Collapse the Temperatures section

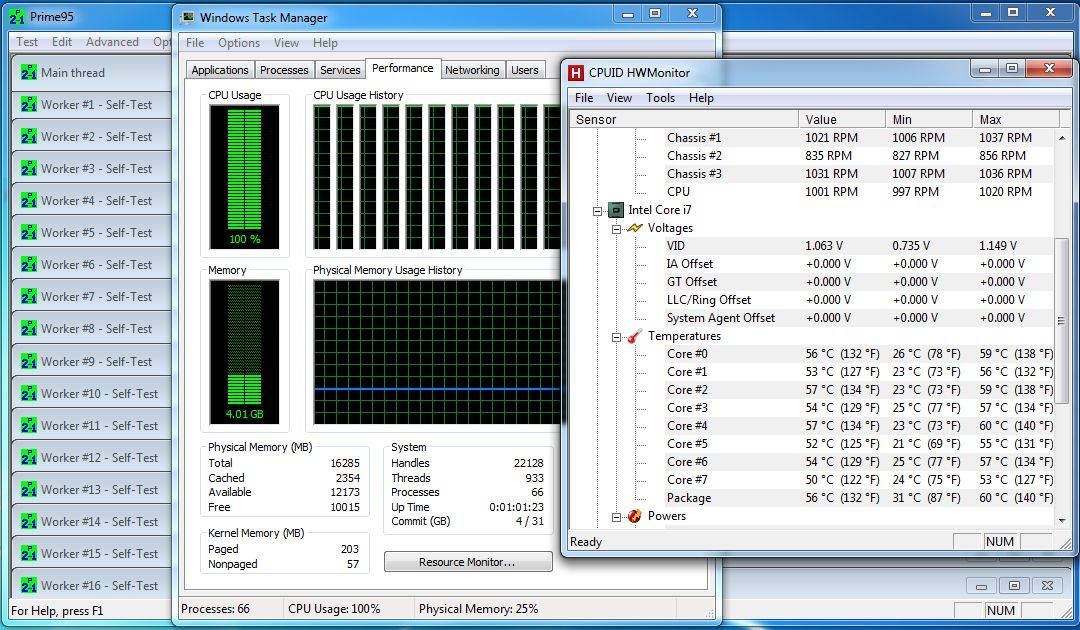tap(617, 337)
